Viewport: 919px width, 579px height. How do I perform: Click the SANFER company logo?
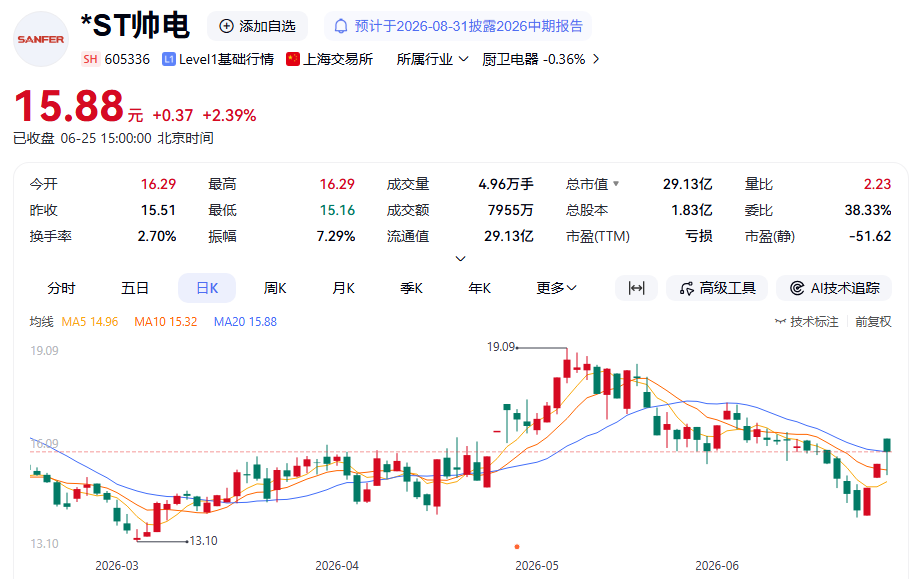pyautogui.click(x=40, y=39)
